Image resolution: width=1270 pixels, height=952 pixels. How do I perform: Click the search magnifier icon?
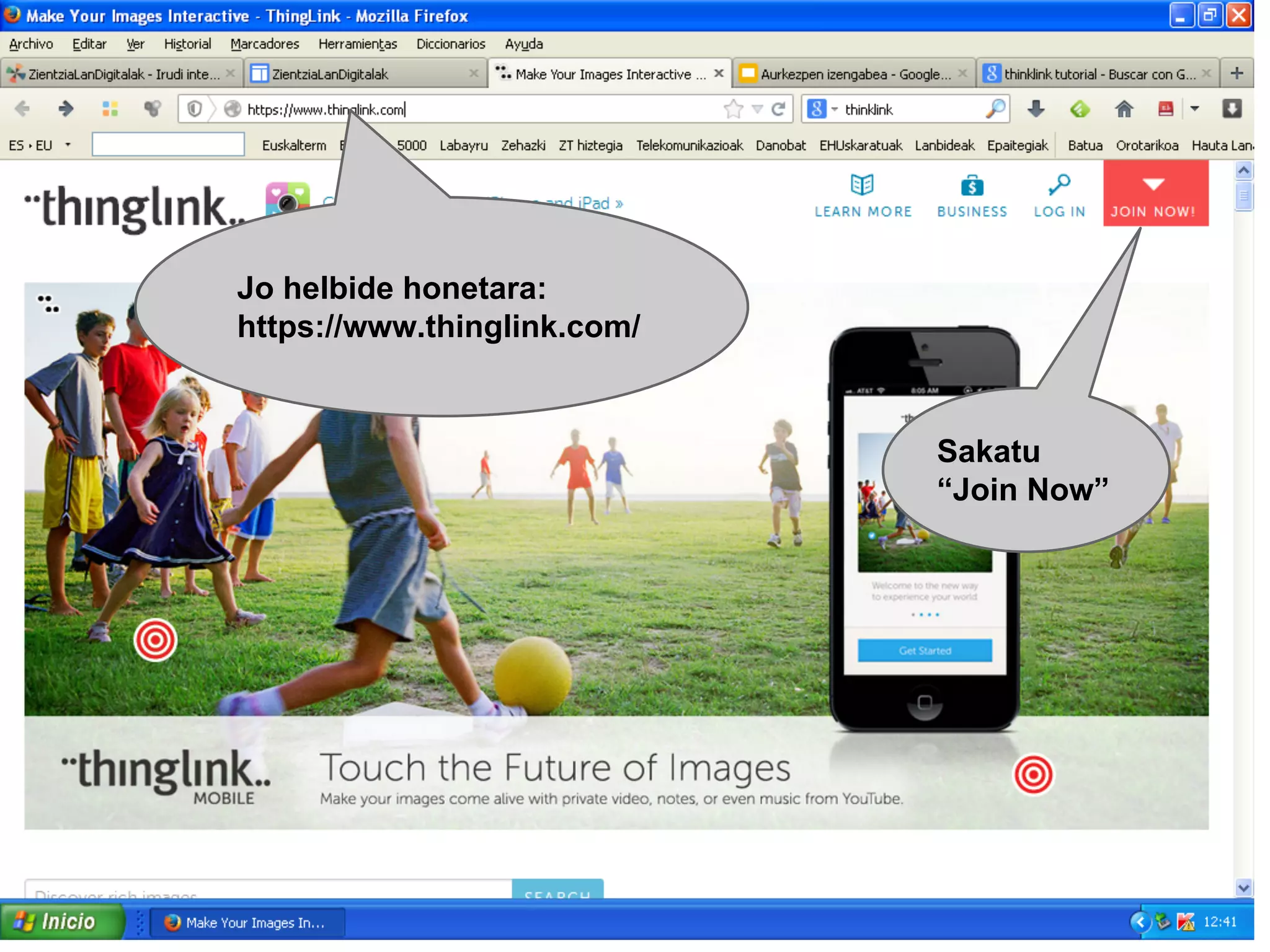click(x=995, y=109)
